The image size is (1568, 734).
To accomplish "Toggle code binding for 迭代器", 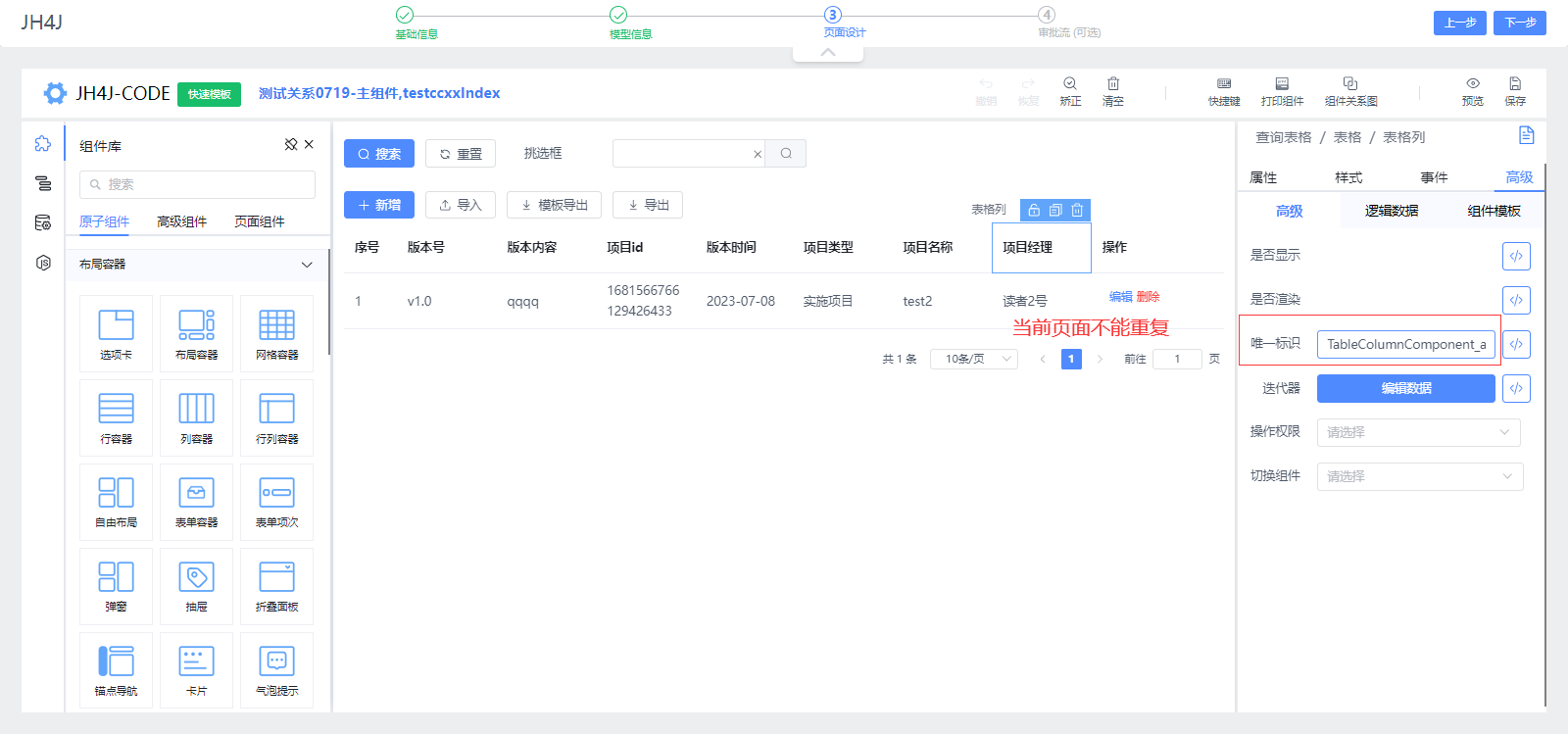I will pyautogui.click(x=1516, y=388).
